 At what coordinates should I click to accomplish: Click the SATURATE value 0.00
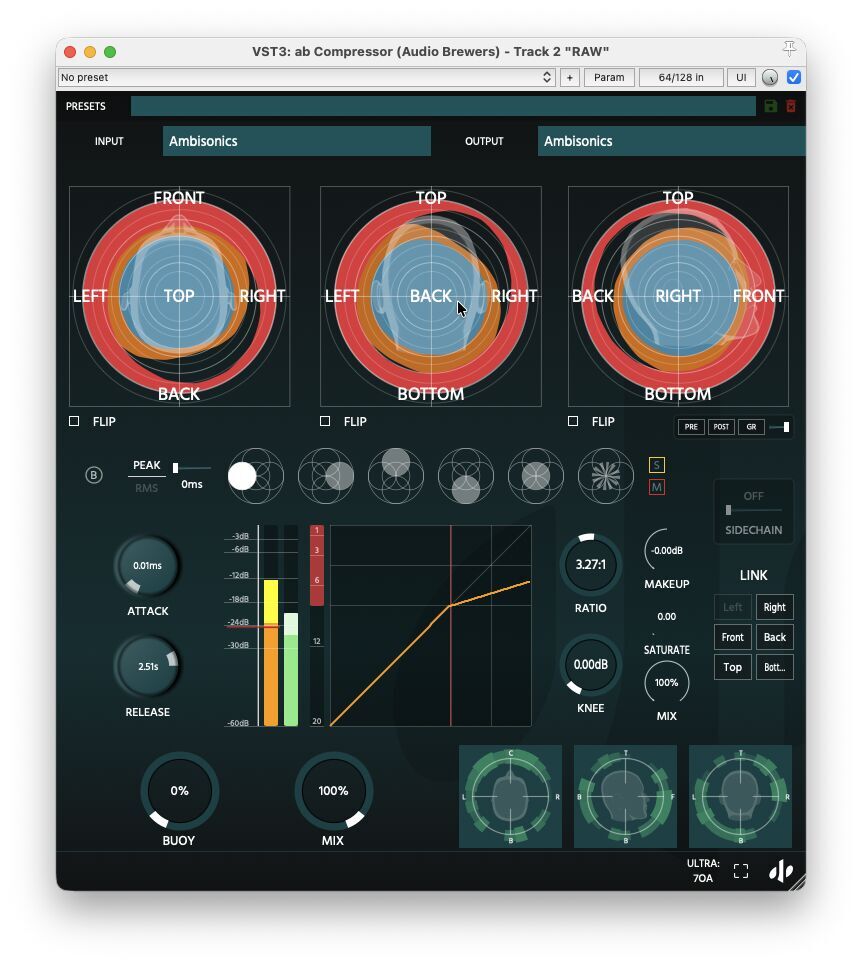(x=666, y=617)
